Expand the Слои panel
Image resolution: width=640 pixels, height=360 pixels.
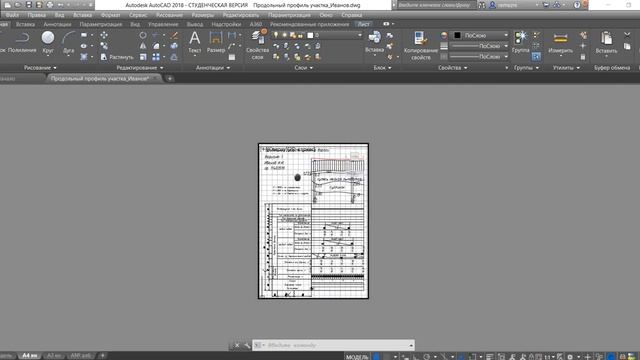click(x=303, y=68)
